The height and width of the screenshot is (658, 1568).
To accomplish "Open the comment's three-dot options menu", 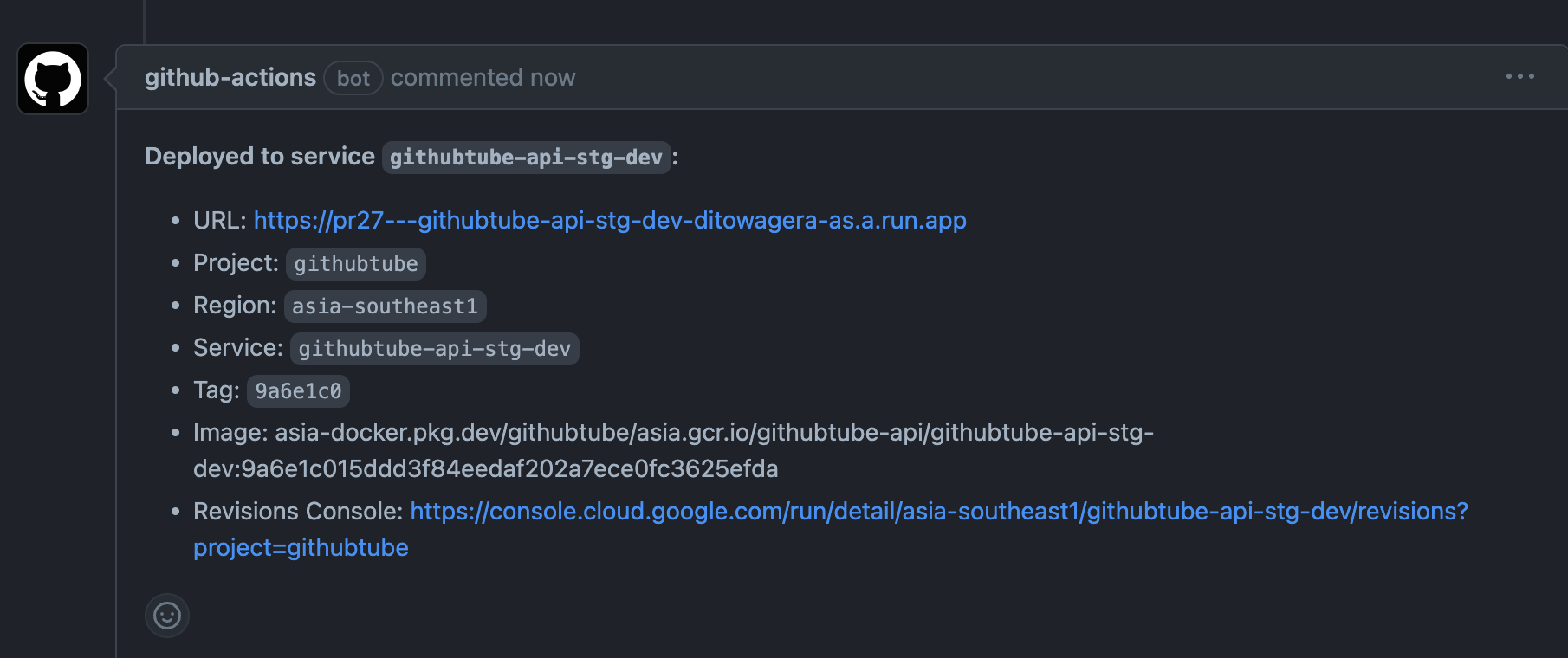I will point(1519,77).
